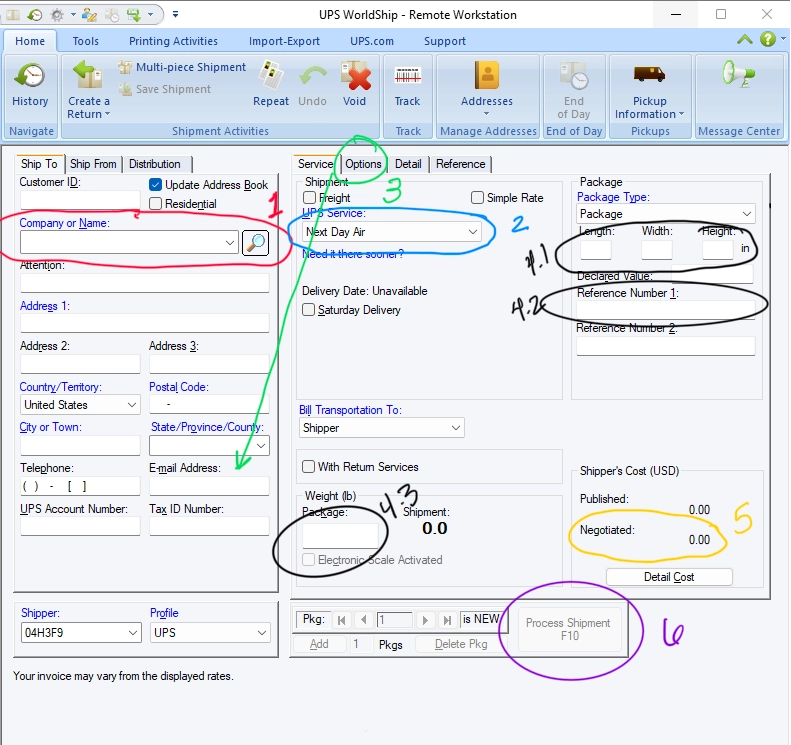Click the Undo arrow icon
The width and height of the screenshot is (791, 745).
(x=312, y=76)
